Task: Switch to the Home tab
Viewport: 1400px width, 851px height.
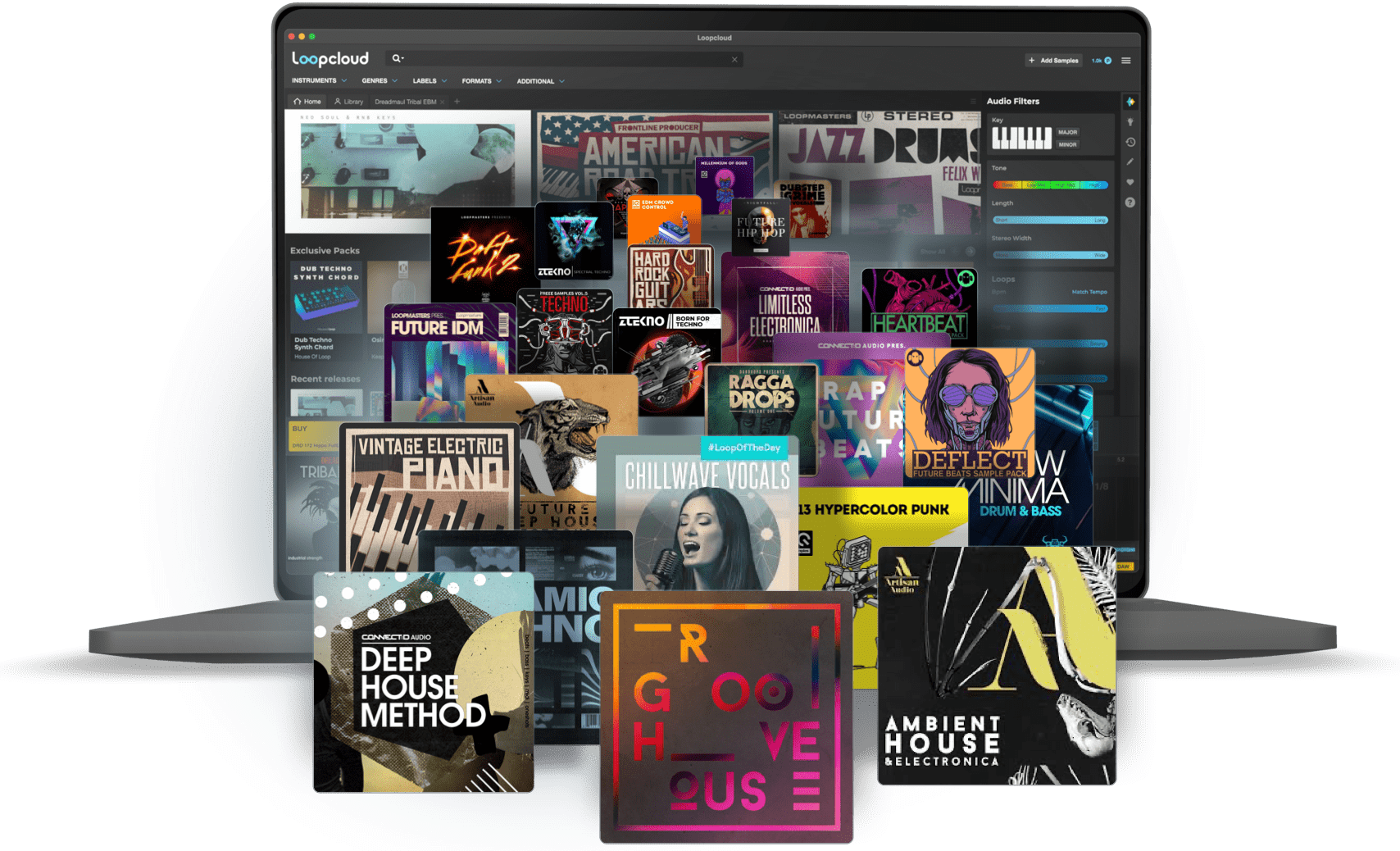Action: (x=307, y=102)
